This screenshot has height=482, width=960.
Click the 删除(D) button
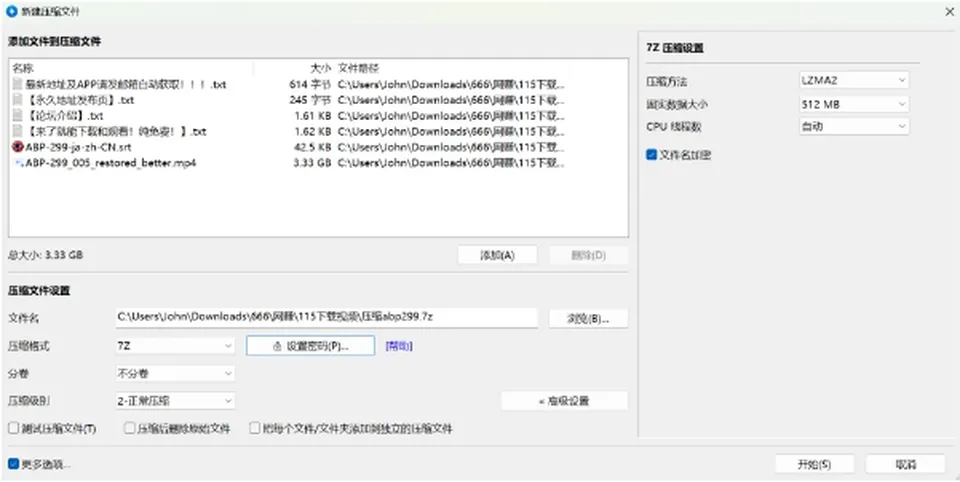click(588, 255)
